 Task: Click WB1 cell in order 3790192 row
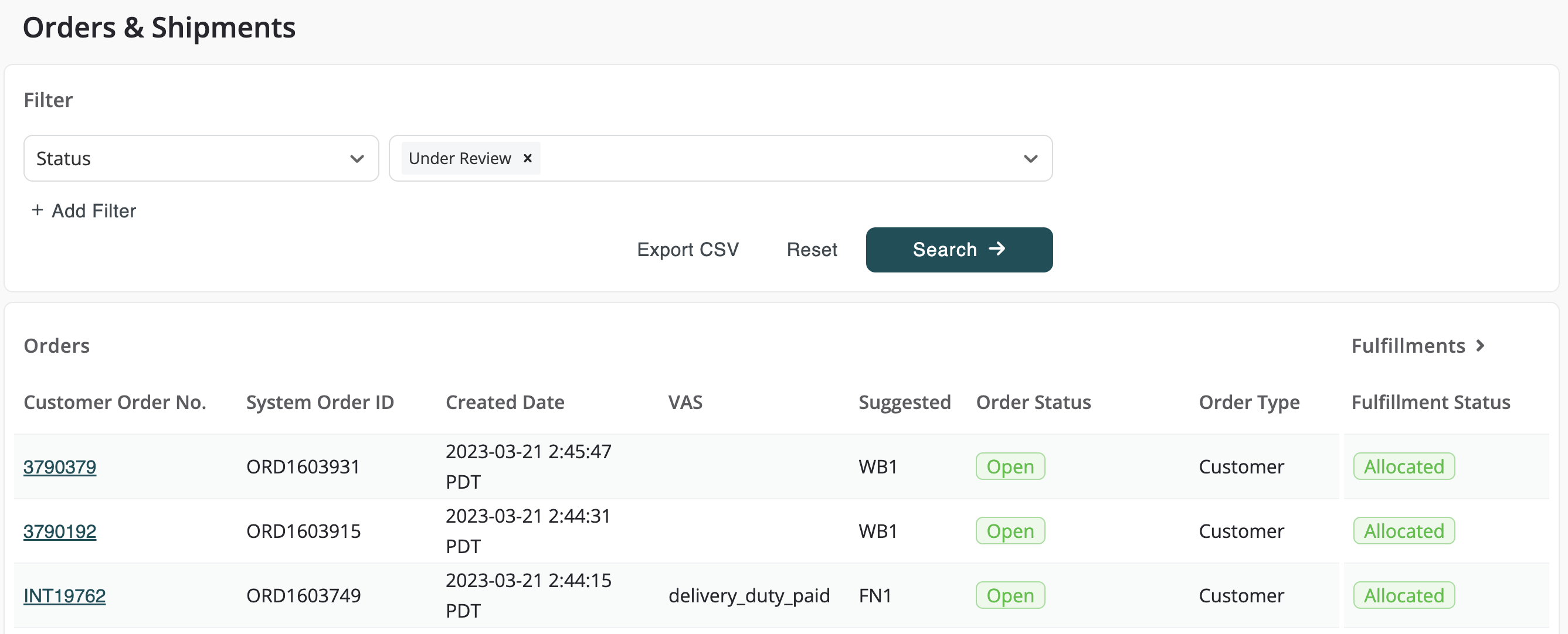point(877,531)
